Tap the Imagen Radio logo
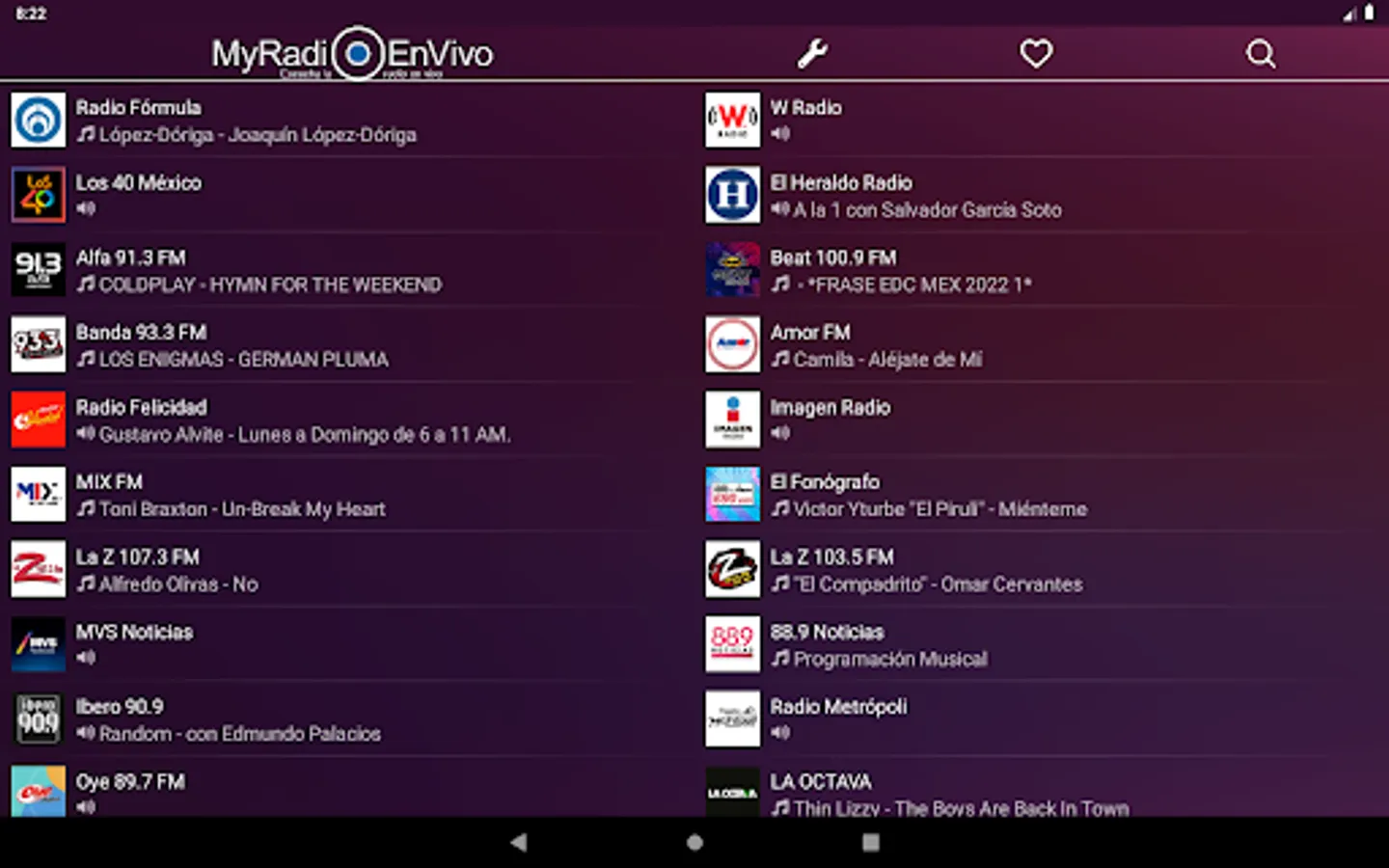The width and height of the screenshot is (1389, 868). point(733,420)
